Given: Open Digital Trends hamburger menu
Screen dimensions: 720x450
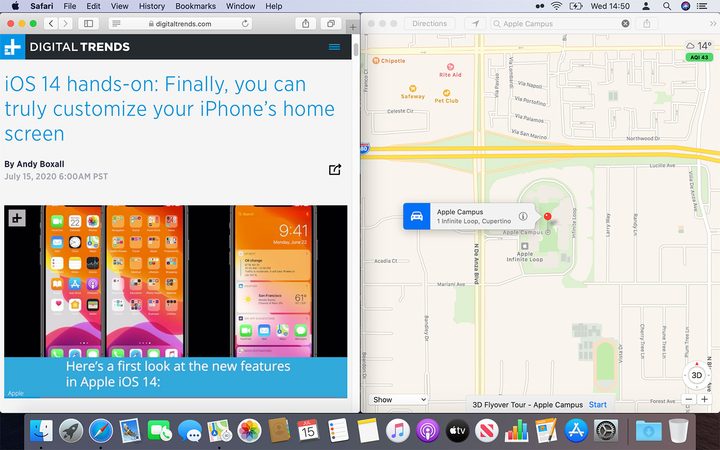Looking at the screenshot, I should 334,47.
